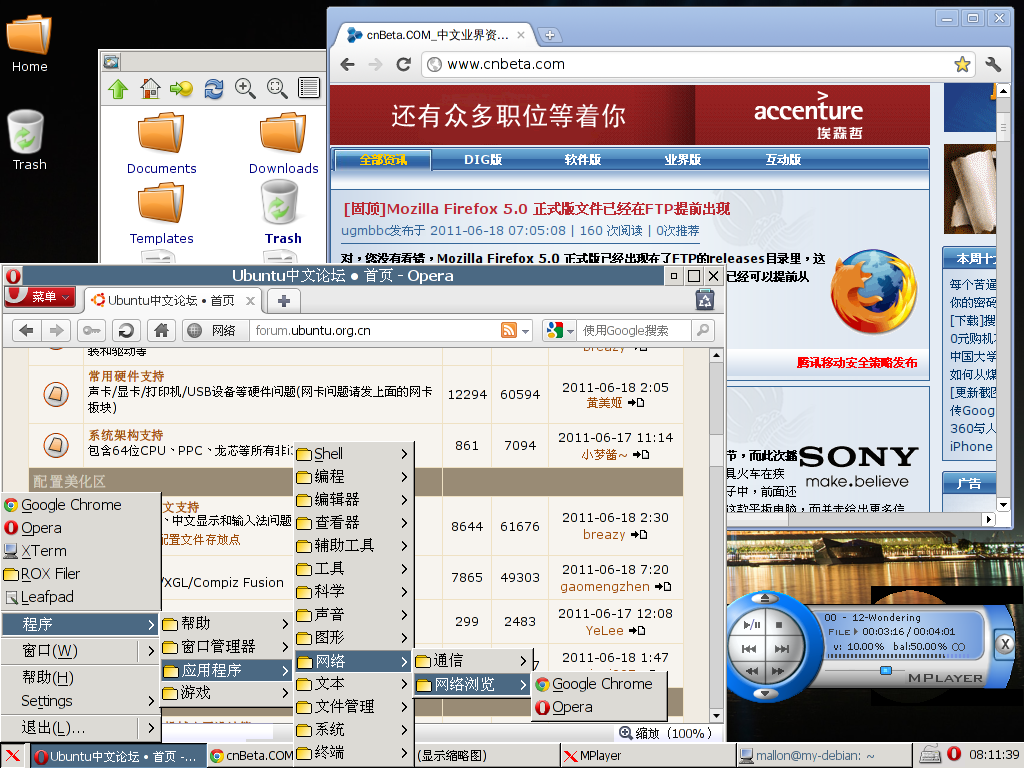Click the MPlayer seek slider handle
Viewport: 1024px width, 768px height.
(x=886, y=670)
